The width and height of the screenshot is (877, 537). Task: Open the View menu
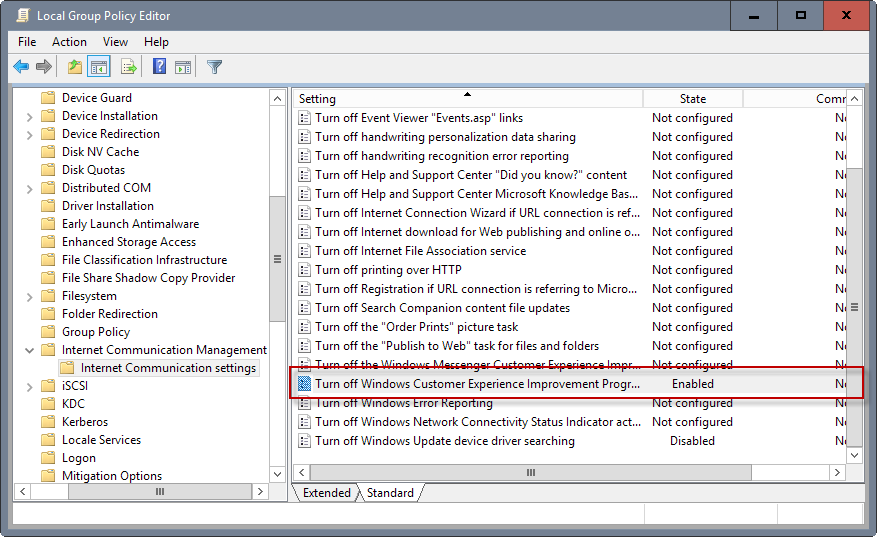coord(115,42)
